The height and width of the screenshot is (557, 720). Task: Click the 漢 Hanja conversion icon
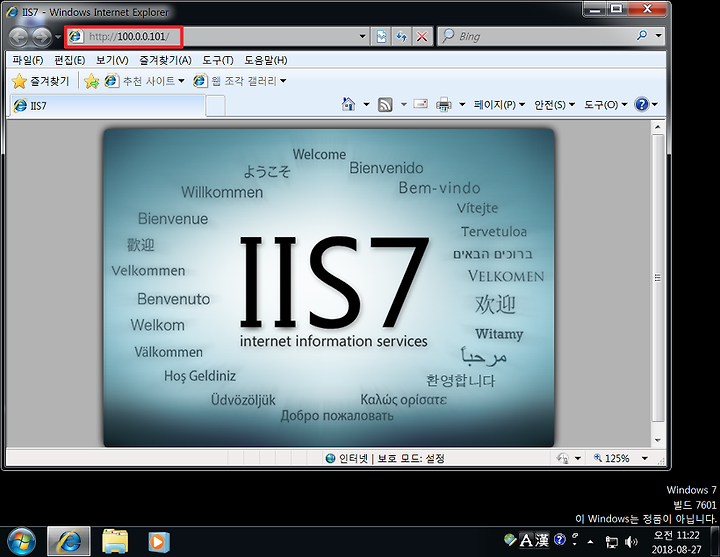(542, 540)
